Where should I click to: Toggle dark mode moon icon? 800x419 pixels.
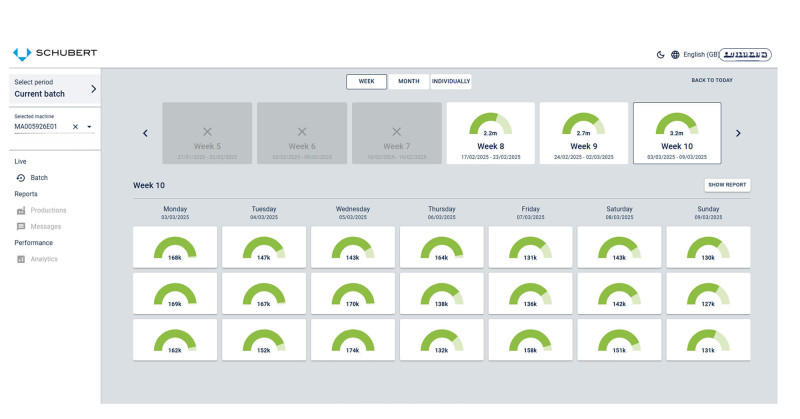click(660, 55)
